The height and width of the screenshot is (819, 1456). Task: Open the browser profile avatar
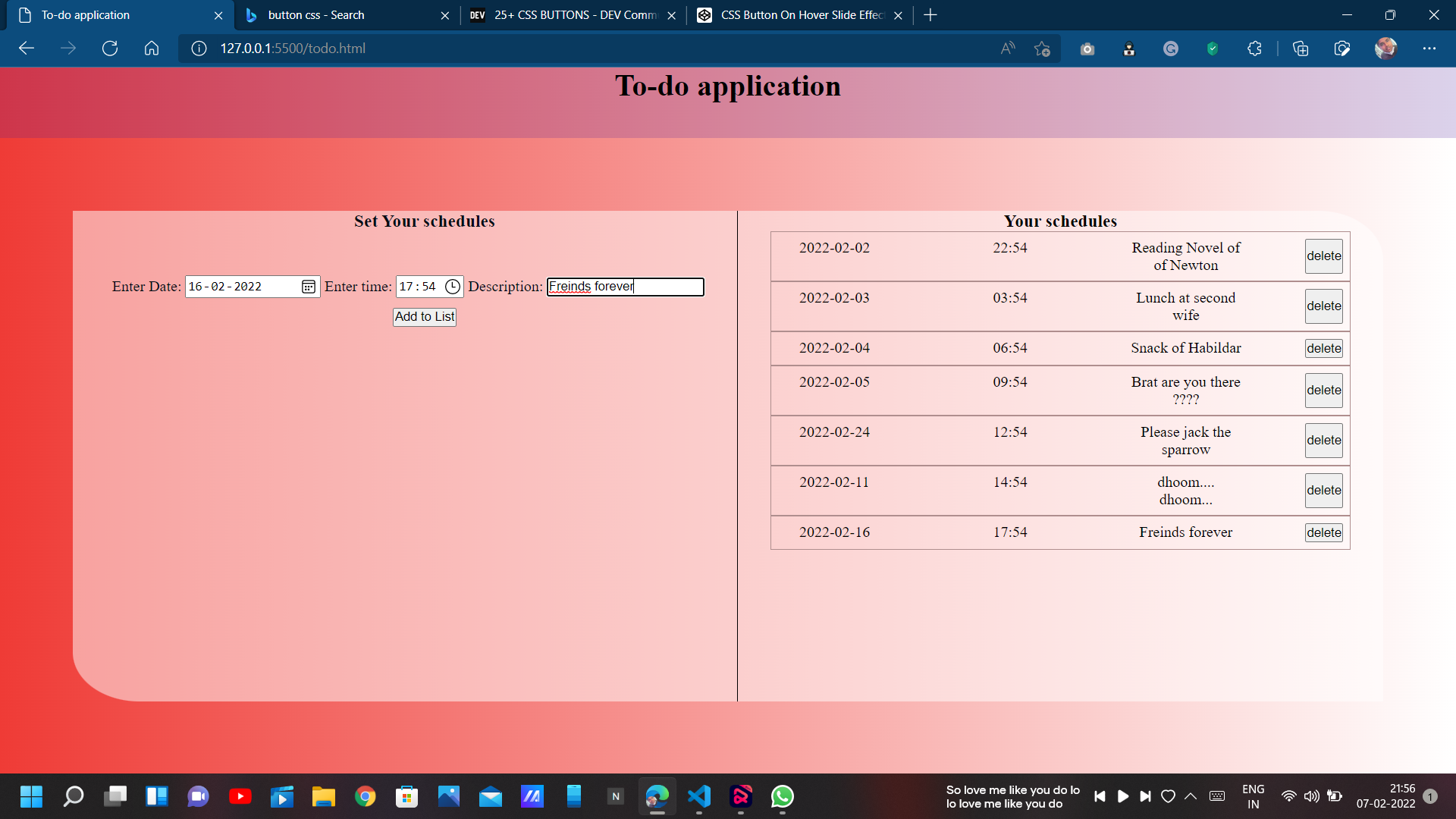[1385, 49]
